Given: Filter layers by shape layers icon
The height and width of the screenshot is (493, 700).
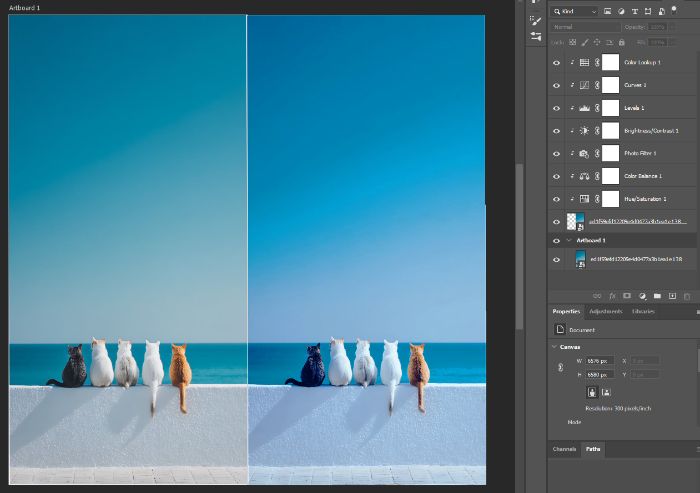Looking at the screenshot, I should click(x=648, y=12).
